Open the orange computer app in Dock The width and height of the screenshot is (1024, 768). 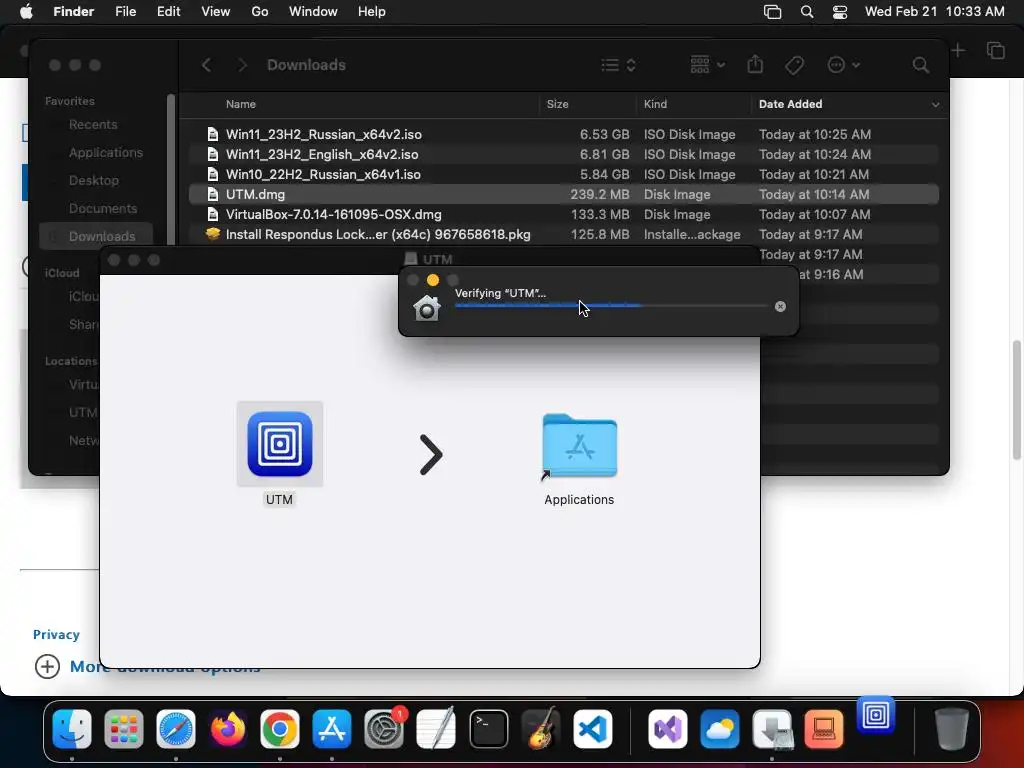(x=824, y=729)
